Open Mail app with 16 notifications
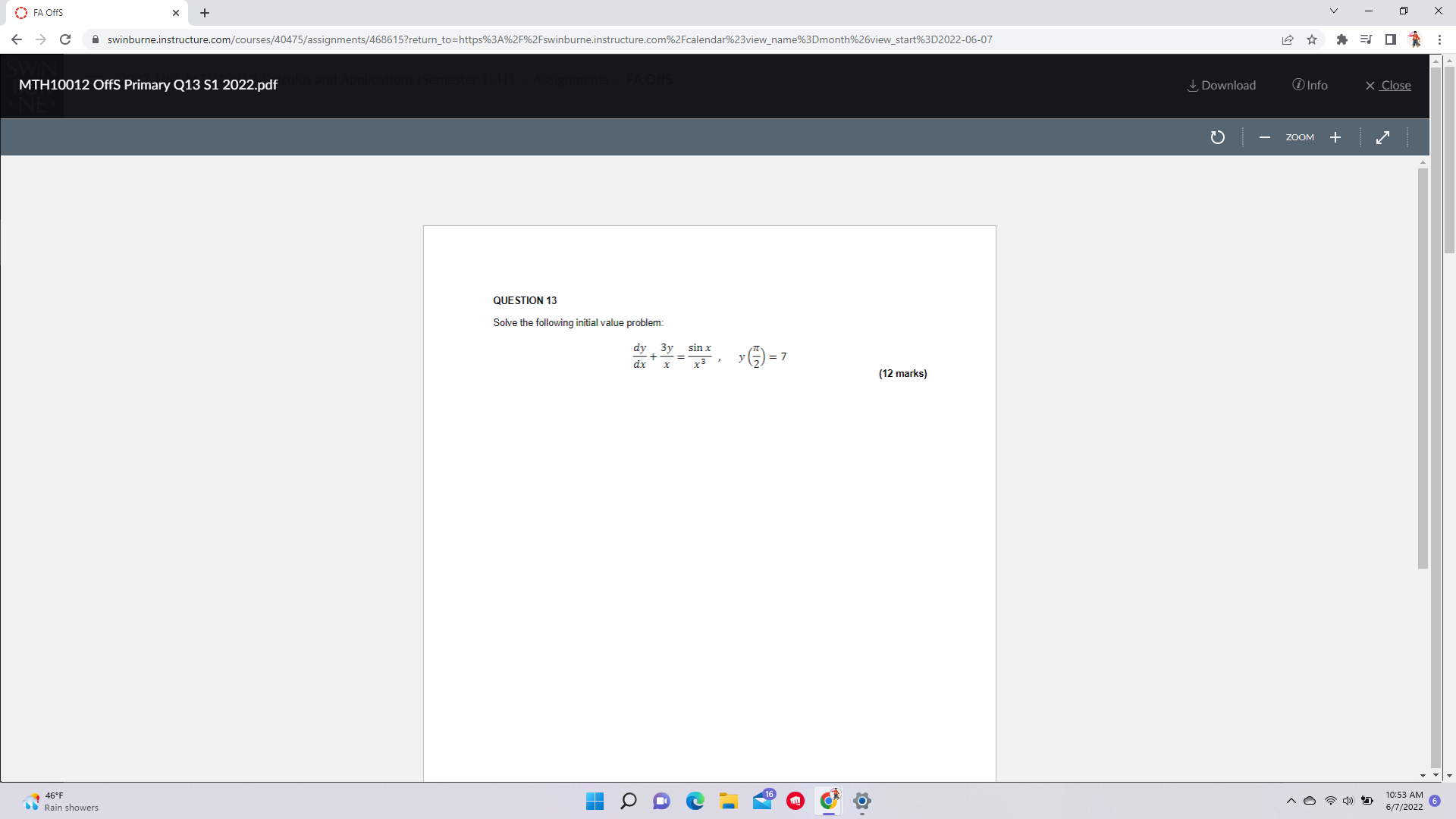 [x=762, y=801]
